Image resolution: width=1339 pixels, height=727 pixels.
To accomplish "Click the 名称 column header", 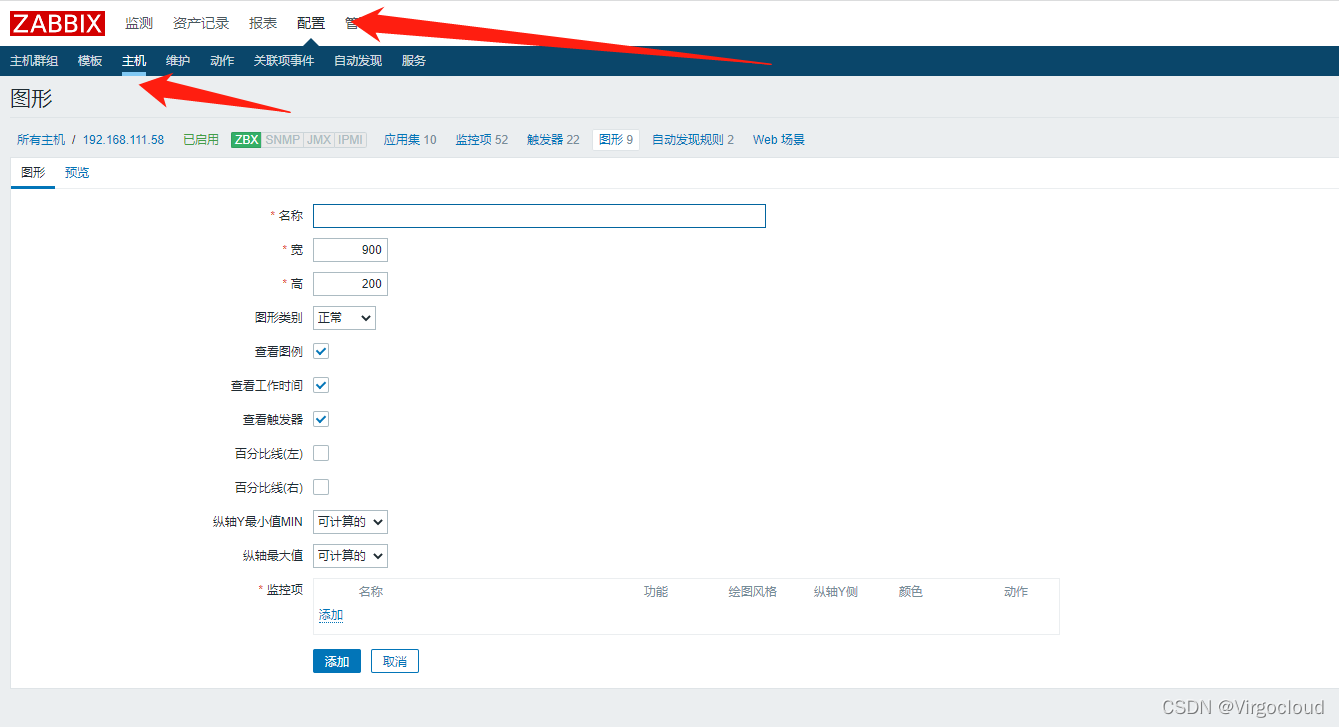I will click(x=371, y=592).
